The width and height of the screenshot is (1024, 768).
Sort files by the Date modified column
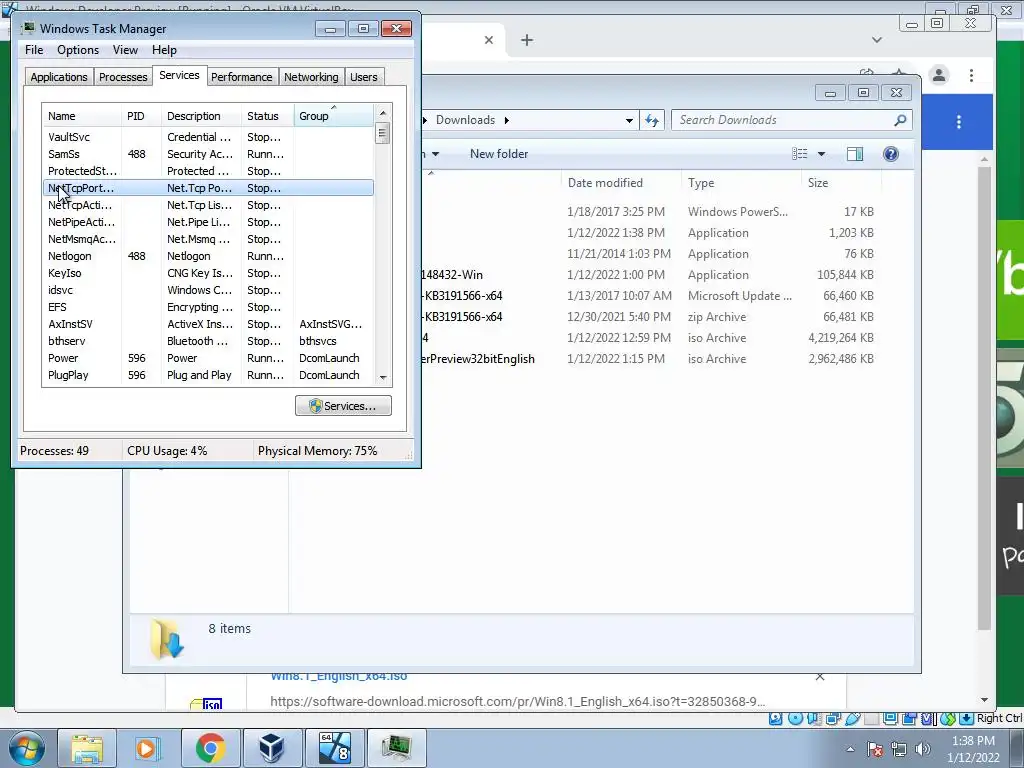(620, 183)
